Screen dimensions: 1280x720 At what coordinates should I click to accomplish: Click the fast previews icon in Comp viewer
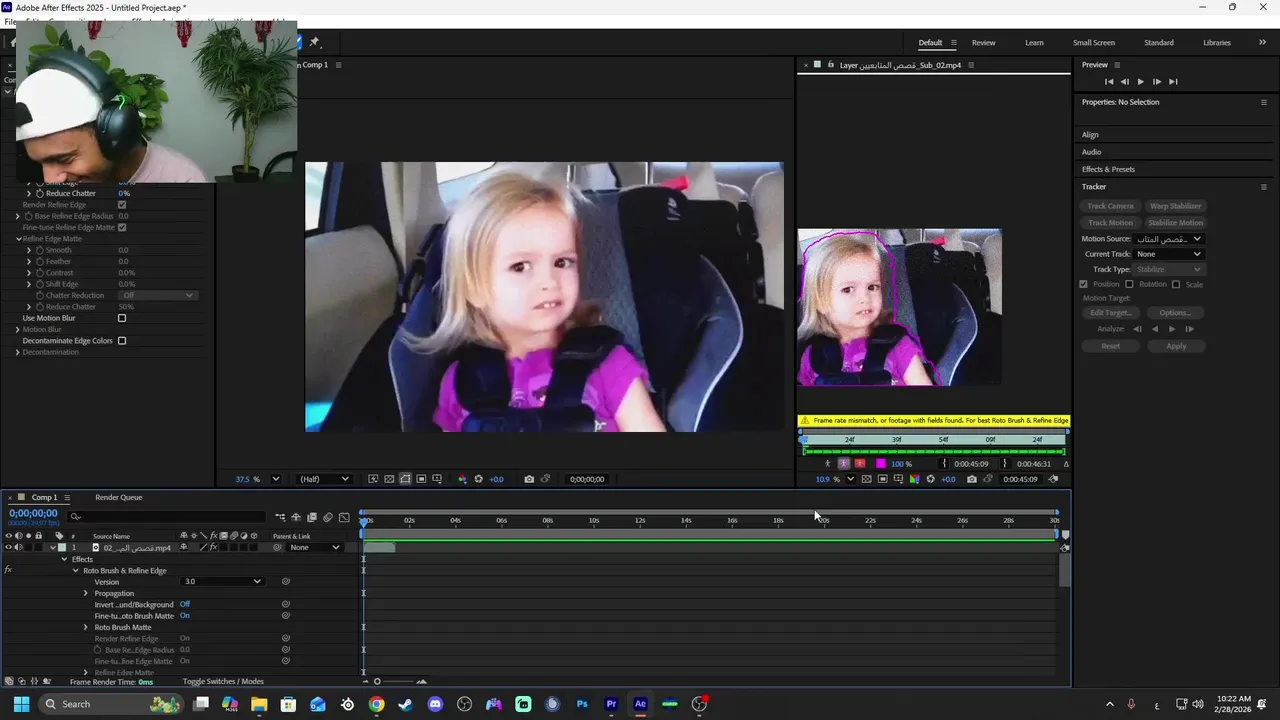coord(373,479)
